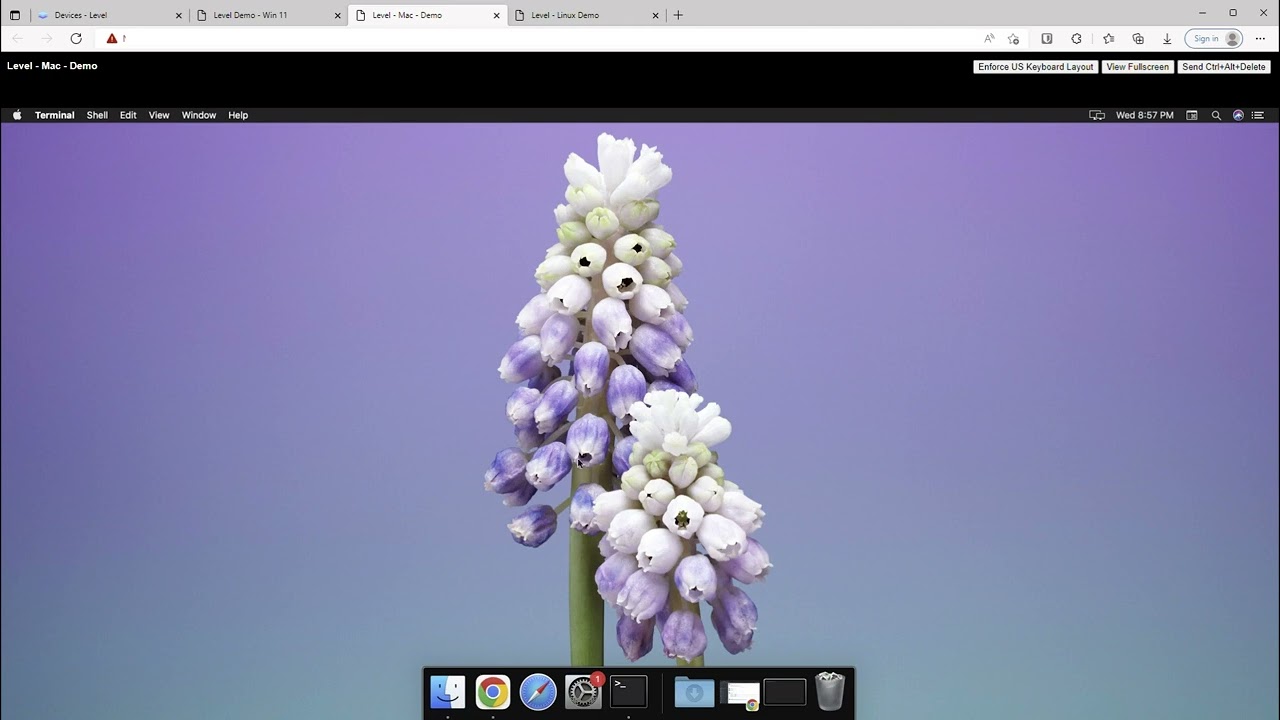Add this page to favorites
1280x720 pixels.
[1014, 38]
